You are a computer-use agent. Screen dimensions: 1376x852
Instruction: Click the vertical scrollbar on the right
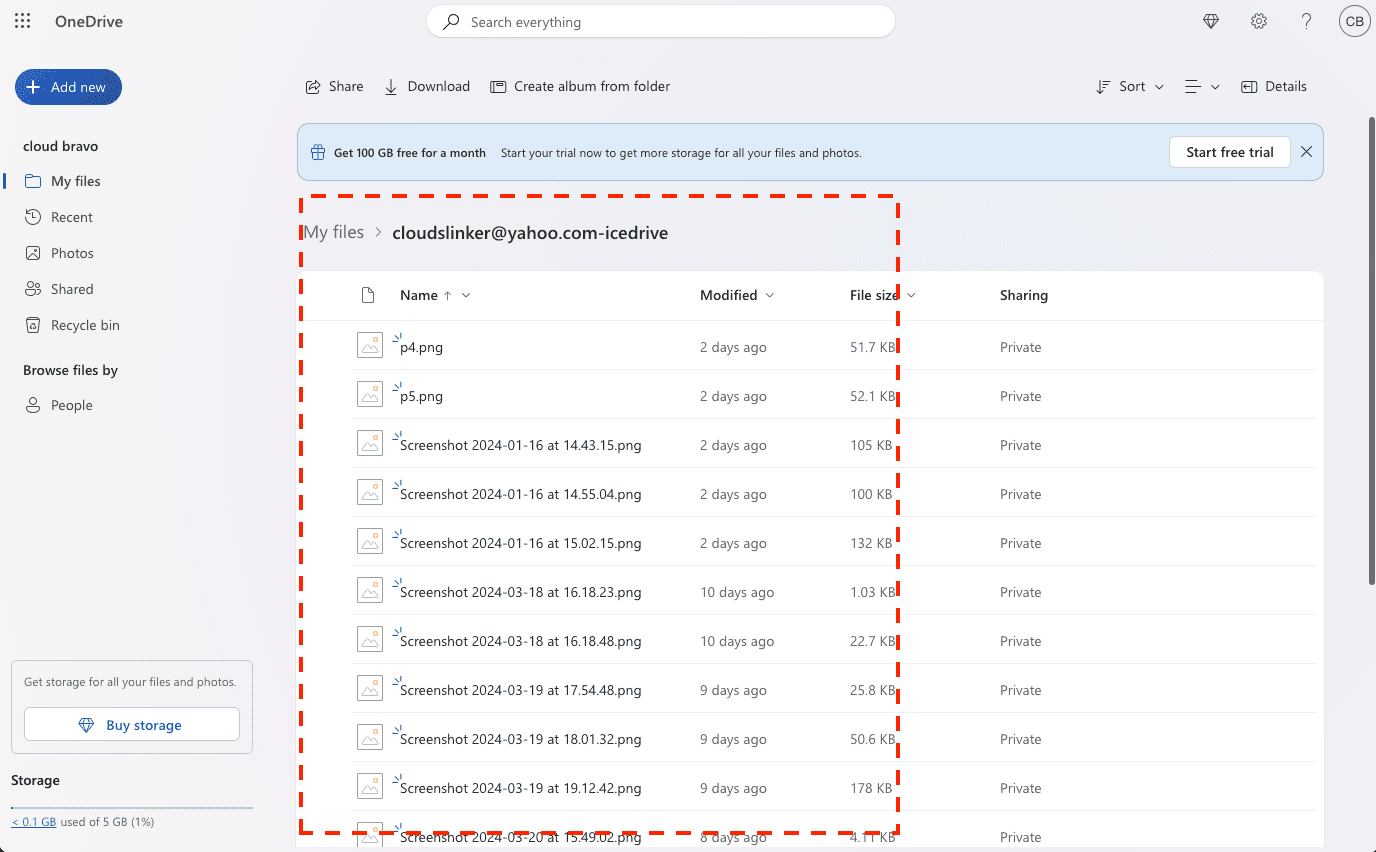coord(1372,350)
